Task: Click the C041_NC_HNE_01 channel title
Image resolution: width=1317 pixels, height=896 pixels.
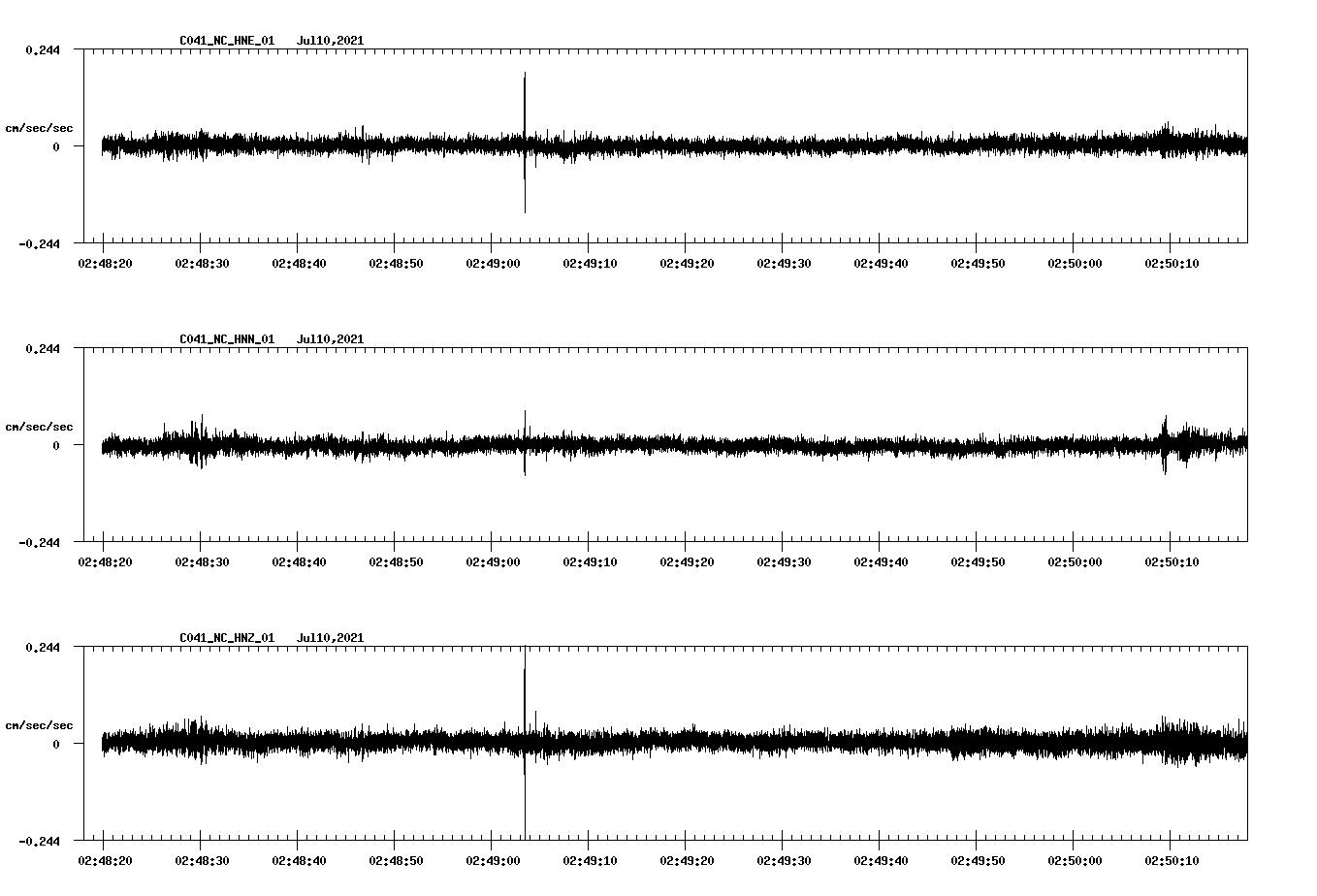Action: point(227,41)
